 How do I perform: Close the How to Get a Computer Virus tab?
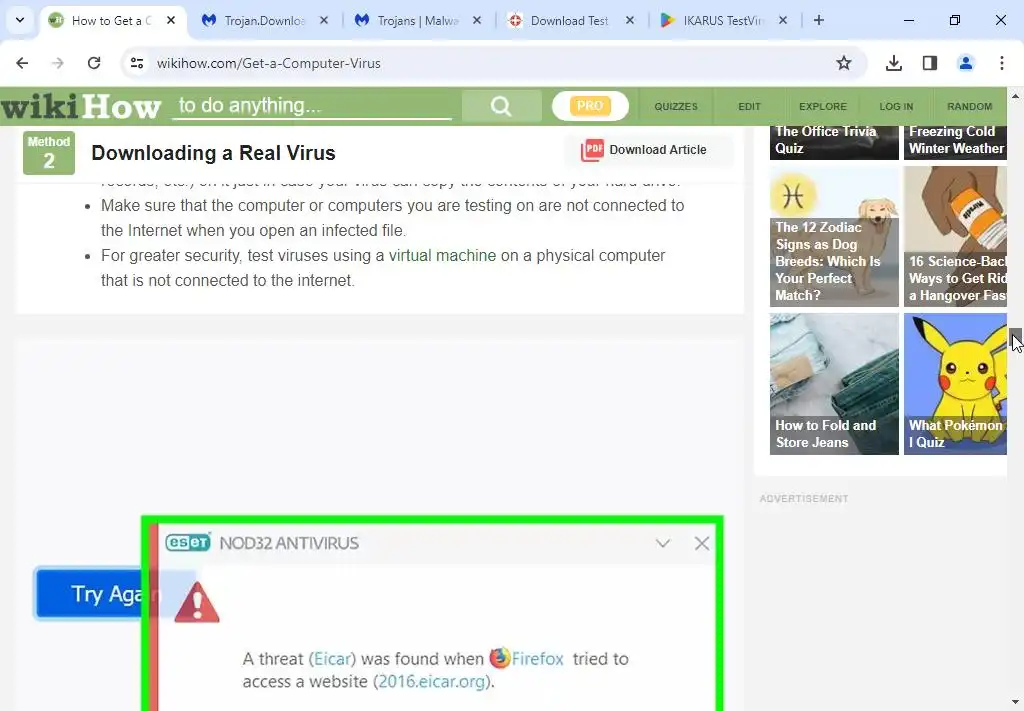[171, 20]
